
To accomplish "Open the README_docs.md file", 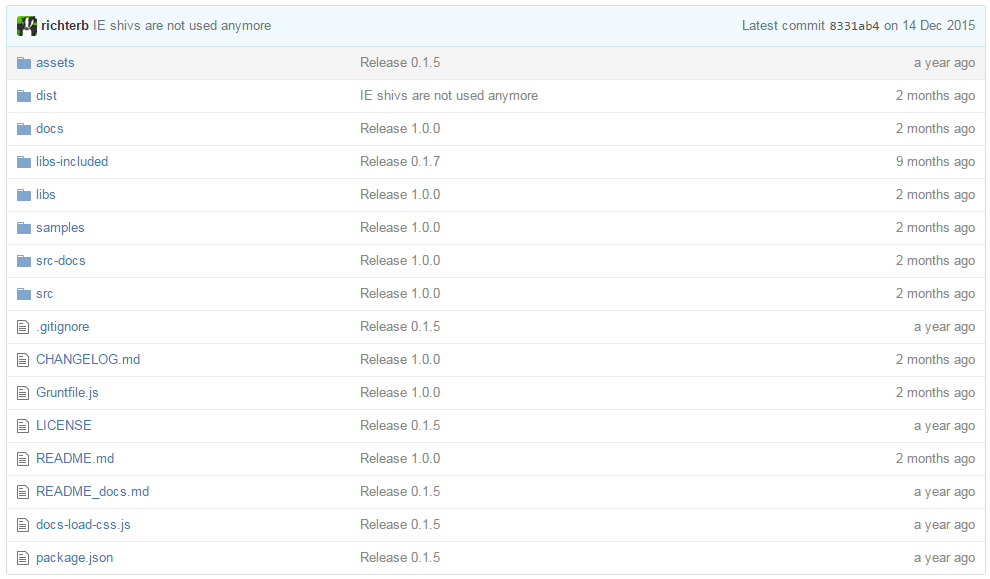I will 92,491.
